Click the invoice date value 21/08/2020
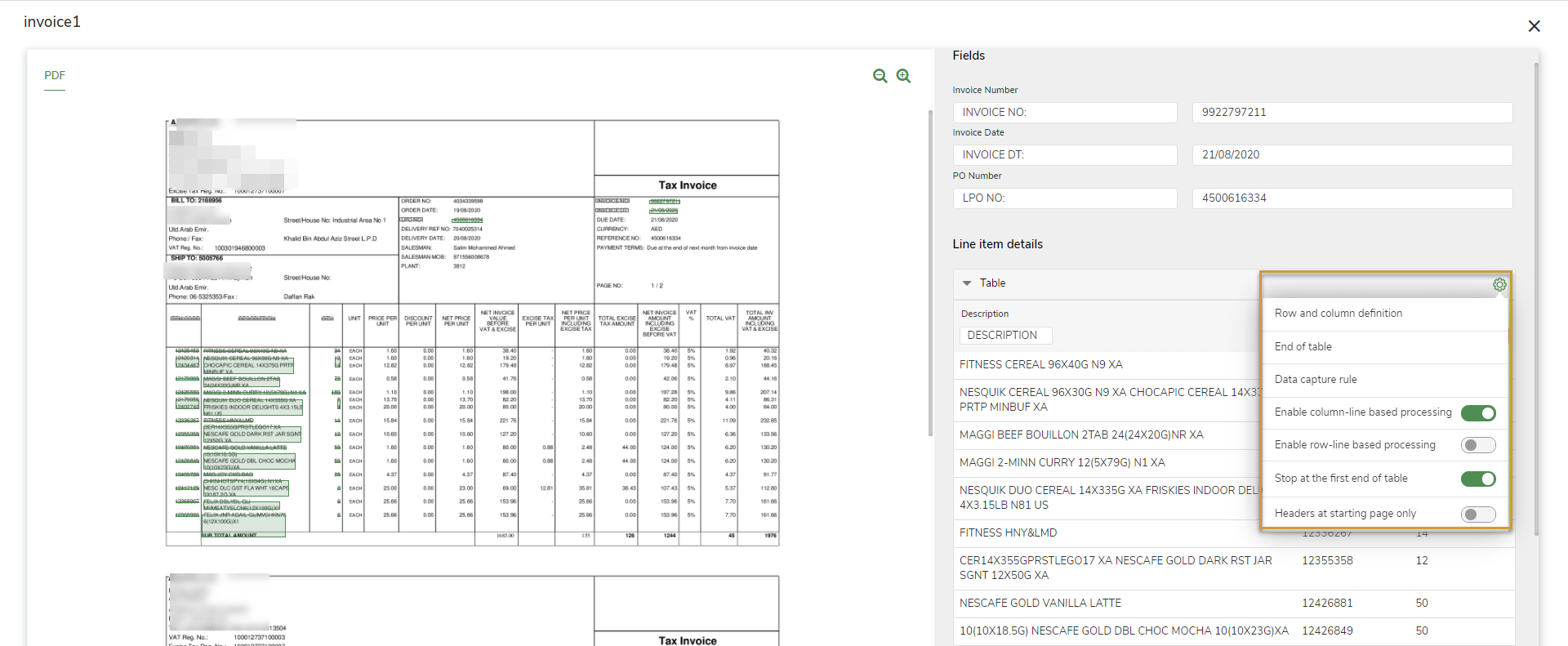Screen dimensions: 1568x646 pyautogui.click(x=1352, y=155)
